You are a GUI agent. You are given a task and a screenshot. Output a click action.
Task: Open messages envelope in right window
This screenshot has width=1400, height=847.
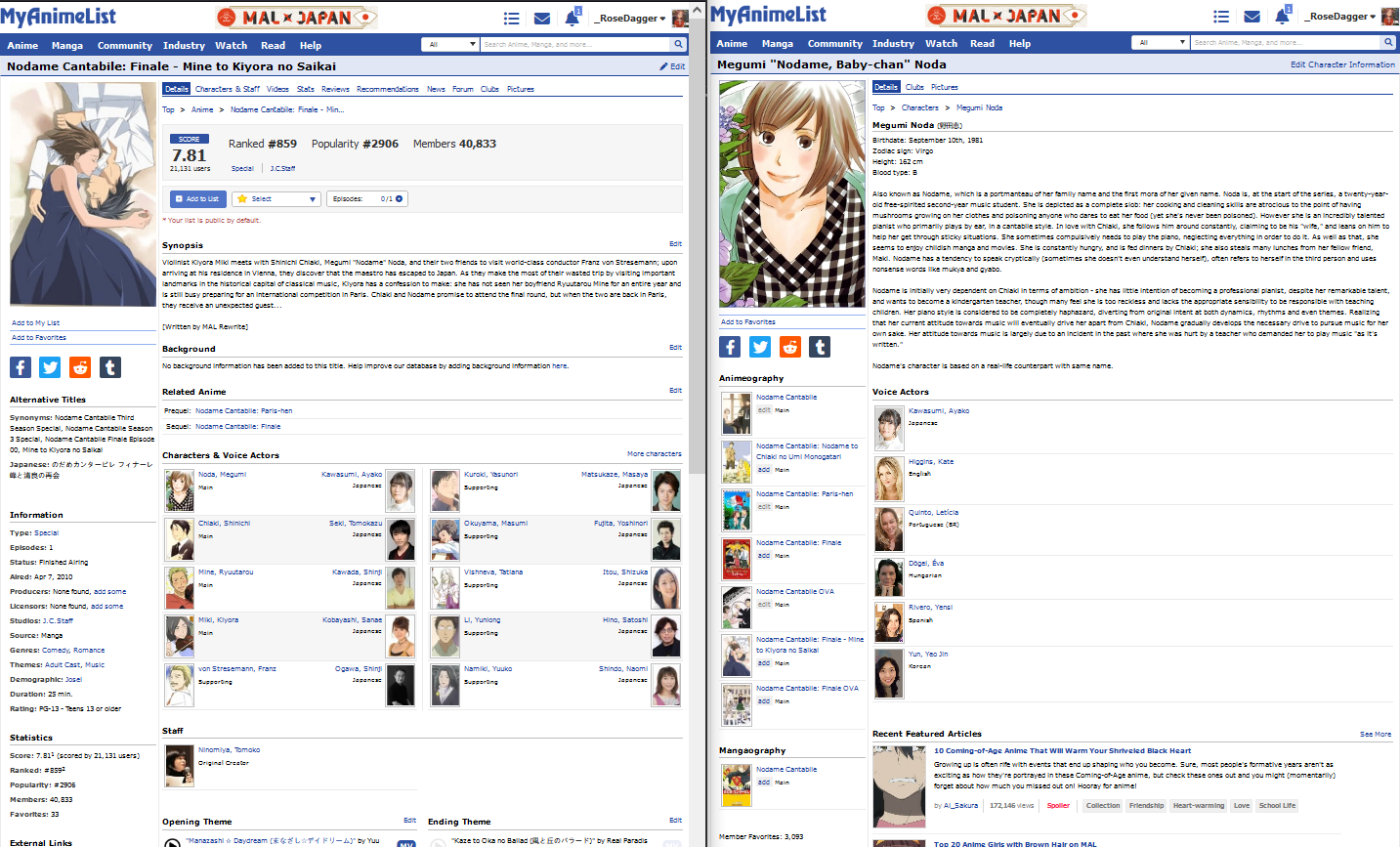click(x=1252, y=17)
